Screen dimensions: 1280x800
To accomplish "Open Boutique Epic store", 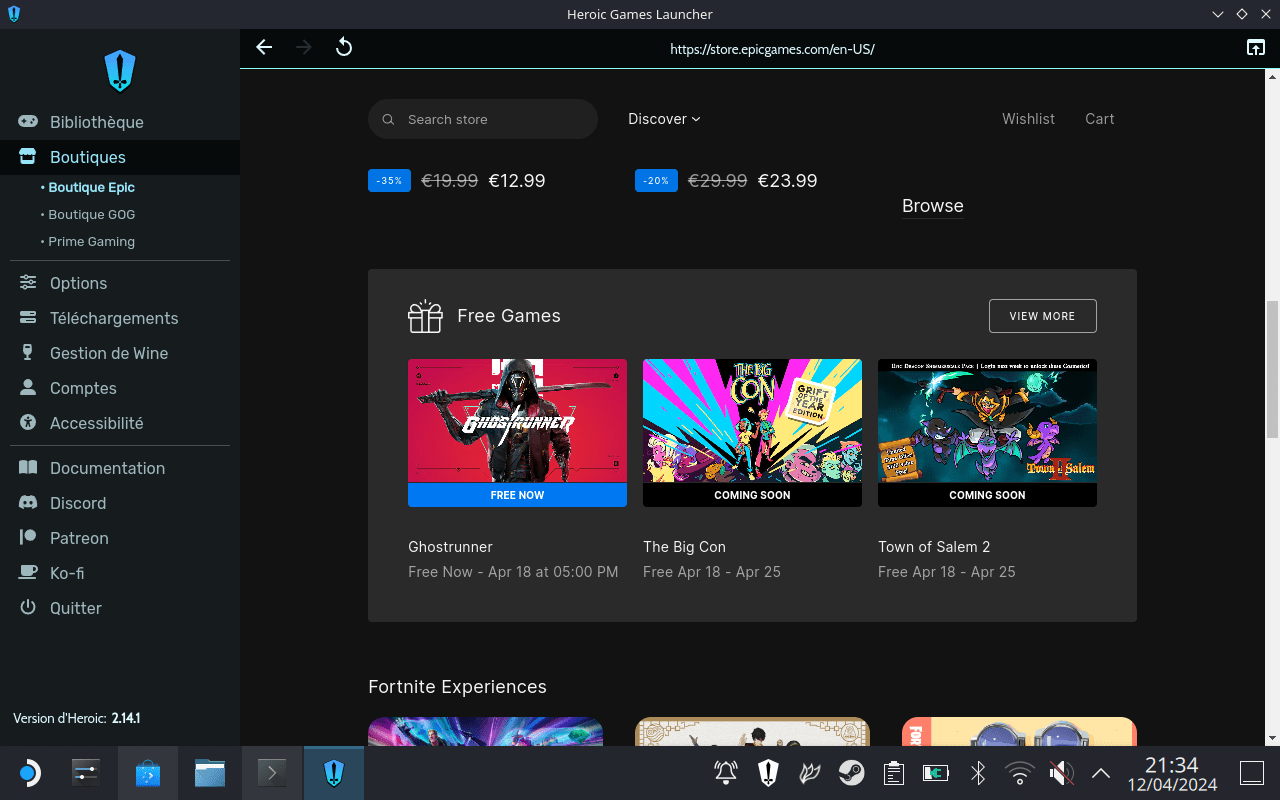I will click(x=91, y=187).
